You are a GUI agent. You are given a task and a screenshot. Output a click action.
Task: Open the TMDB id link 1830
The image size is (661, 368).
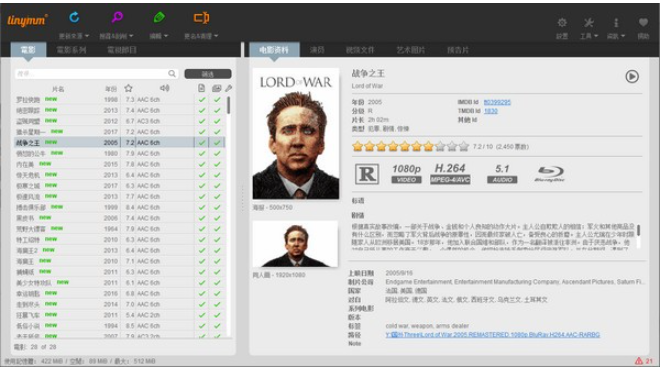click(x=491, y=111)
